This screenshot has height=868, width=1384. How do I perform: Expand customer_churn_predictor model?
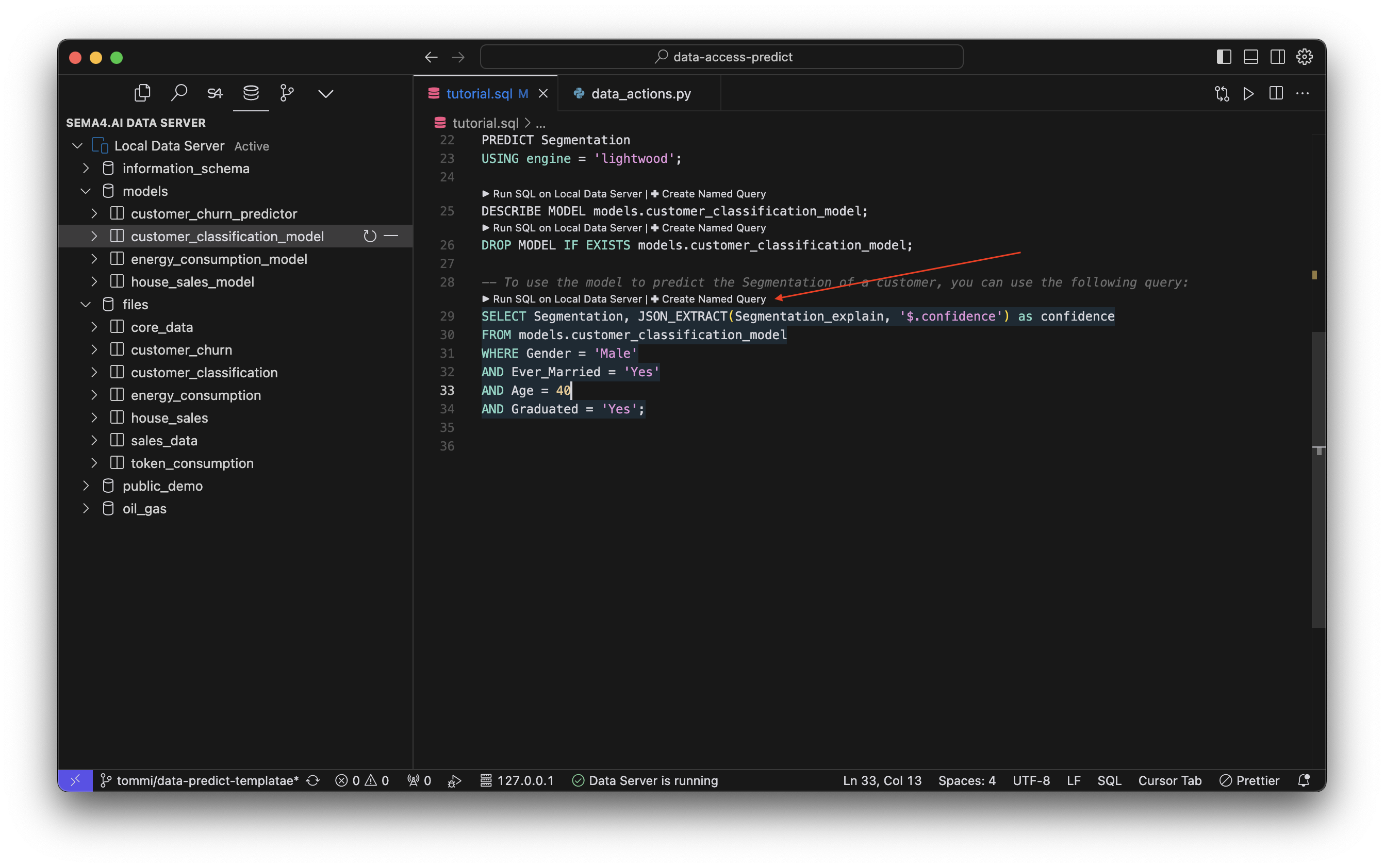(94, 213)
